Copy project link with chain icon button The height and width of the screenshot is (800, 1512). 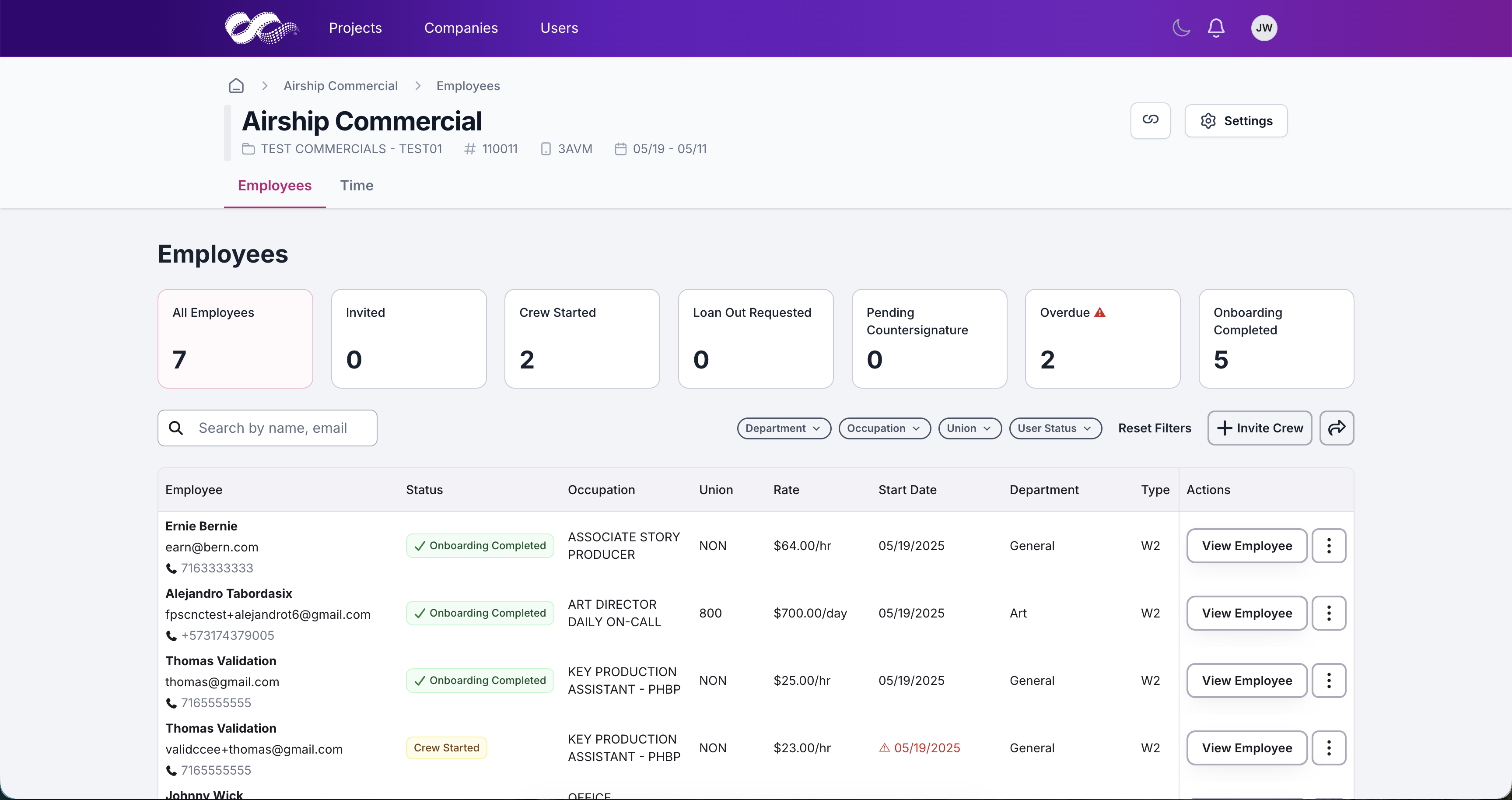coord(1151,120)
